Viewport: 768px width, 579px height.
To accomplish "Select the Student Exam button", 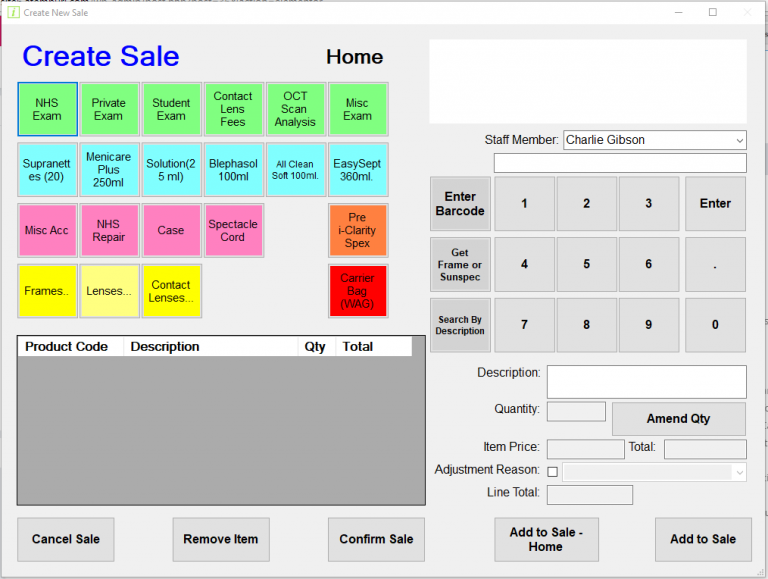I will (171, 109).
